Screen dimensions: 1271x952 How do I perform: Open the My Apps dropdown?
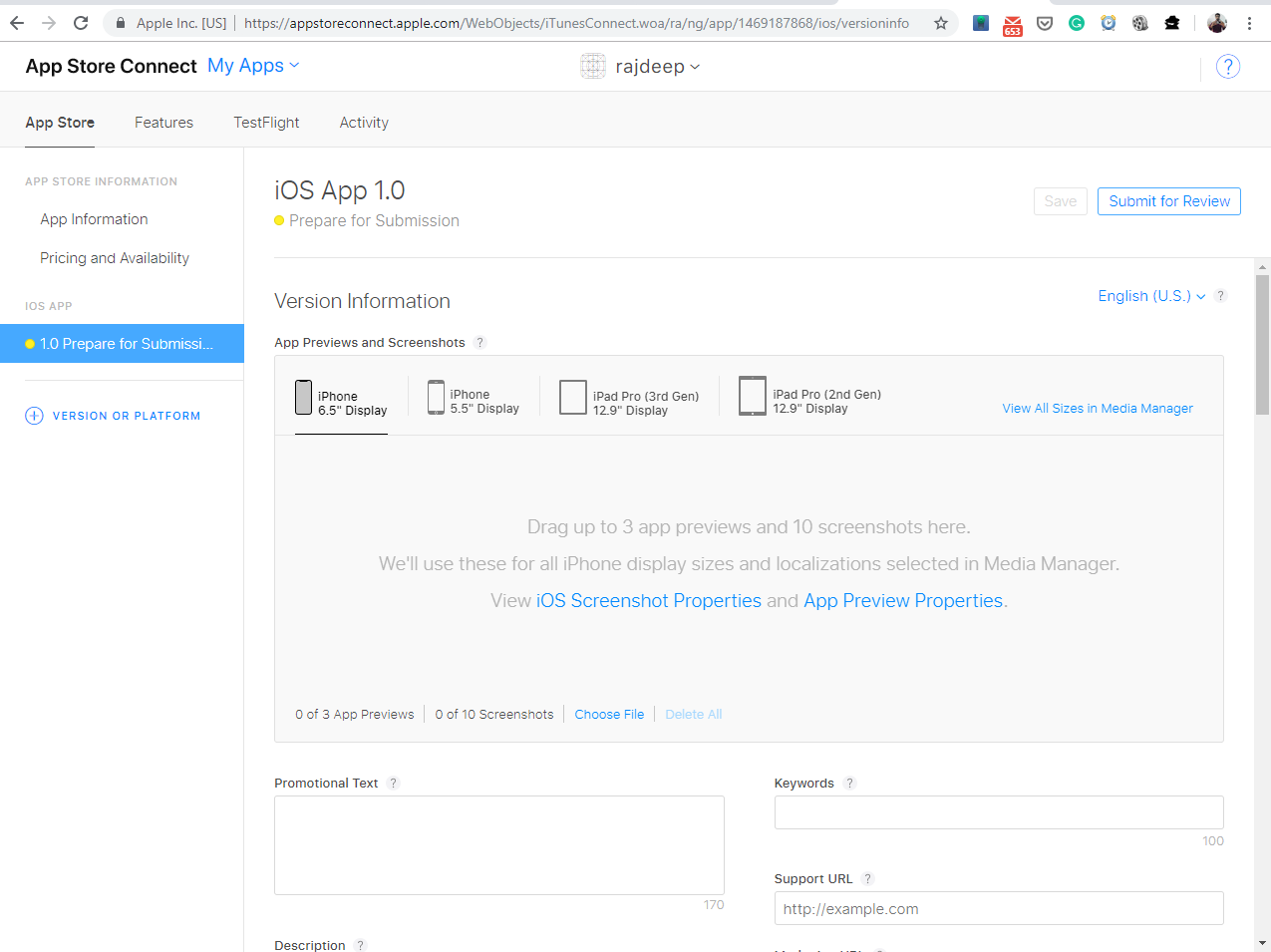click(253, 66)
